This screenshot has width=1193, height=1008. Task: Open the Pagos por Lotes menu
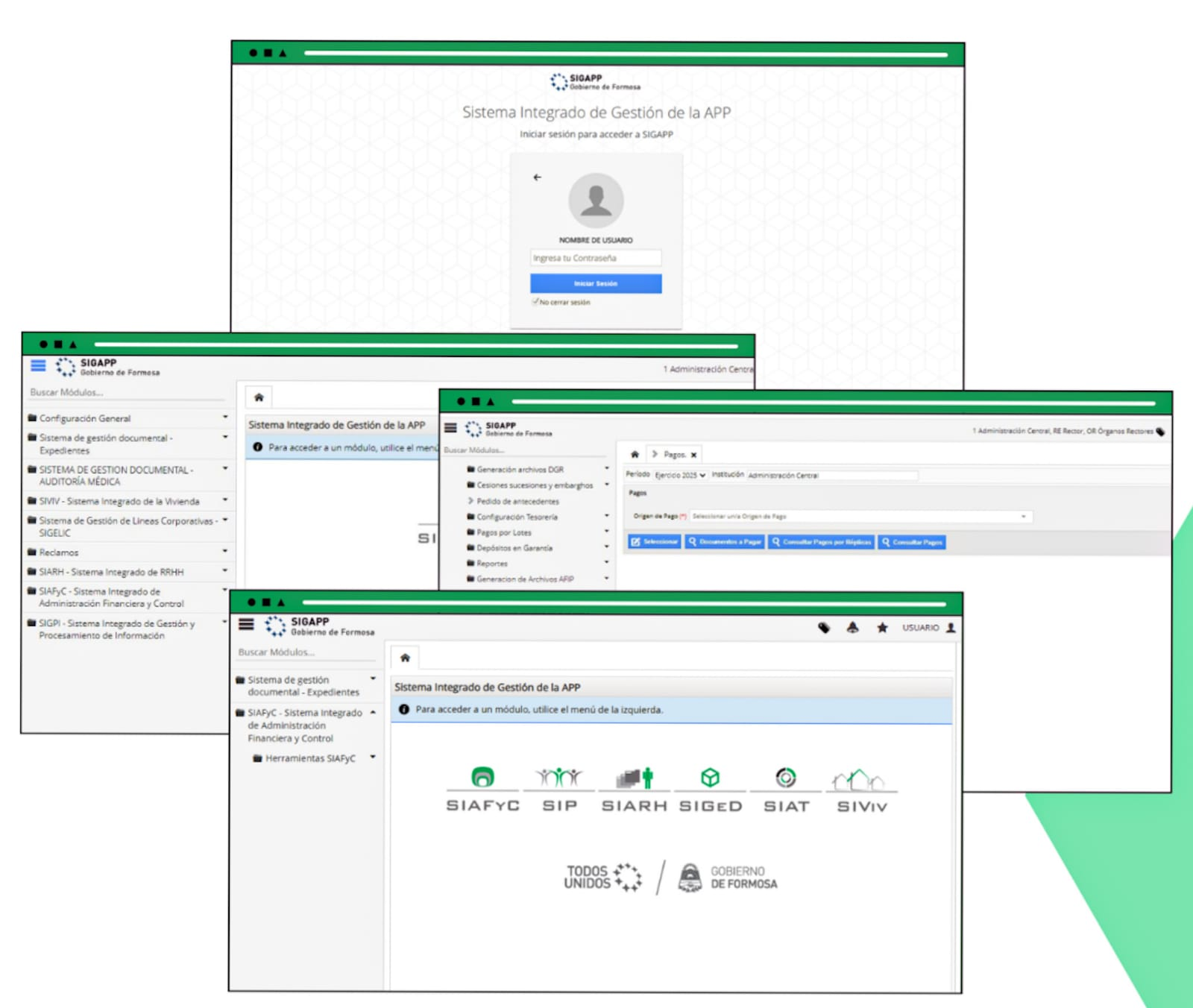[504, 532]
